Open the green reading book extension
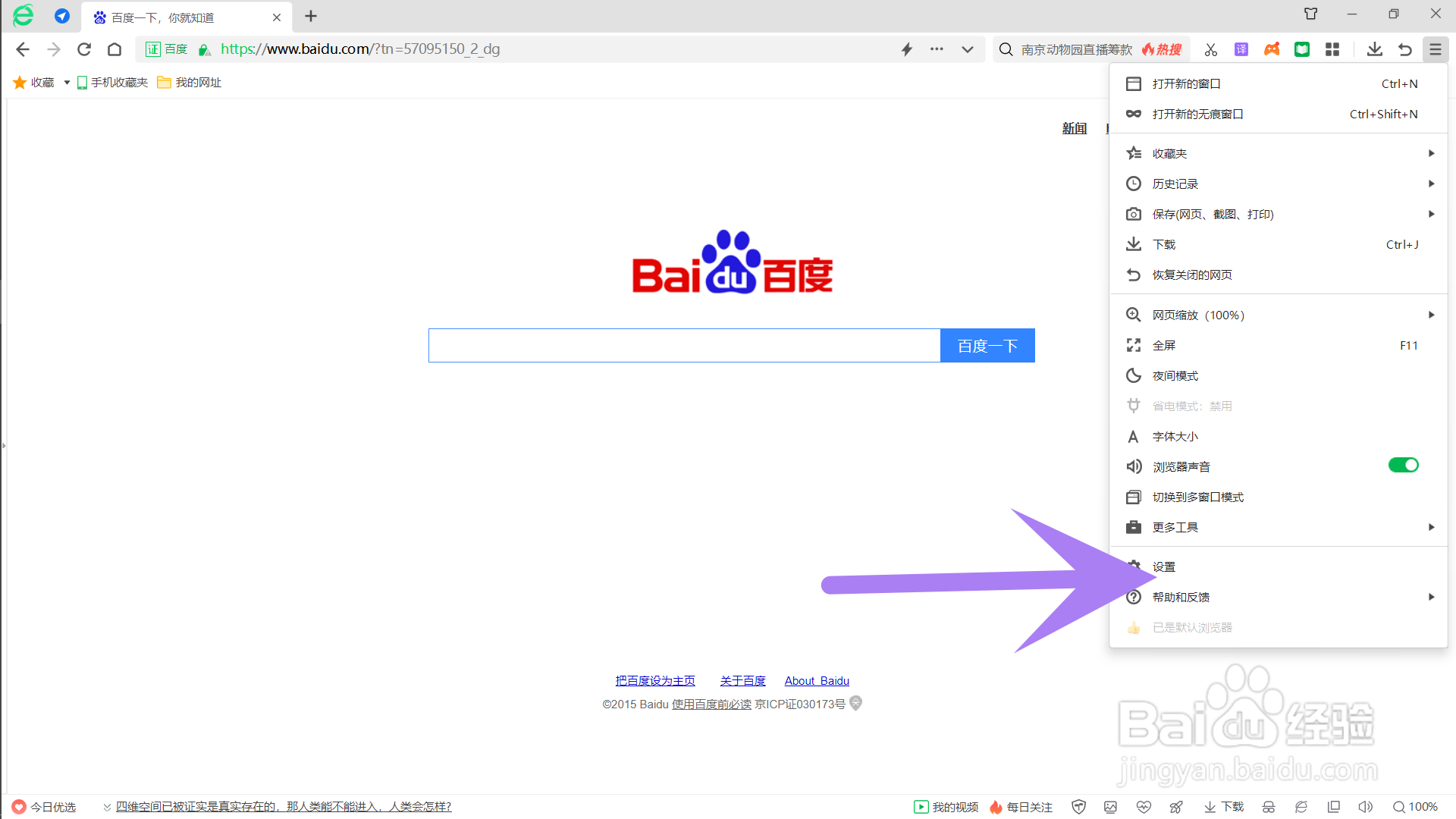The height and width of the screenshot is (819, 1456). [1302, 49]
